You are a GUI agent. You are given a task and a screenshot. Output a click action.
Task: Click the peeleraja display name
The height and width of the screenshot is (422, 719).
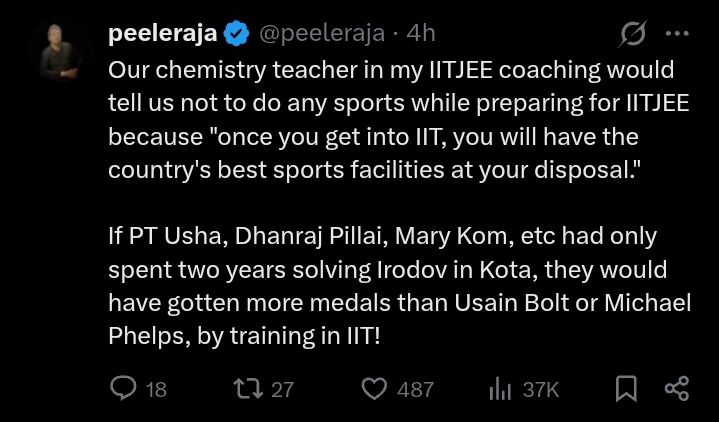coord(163,34)
